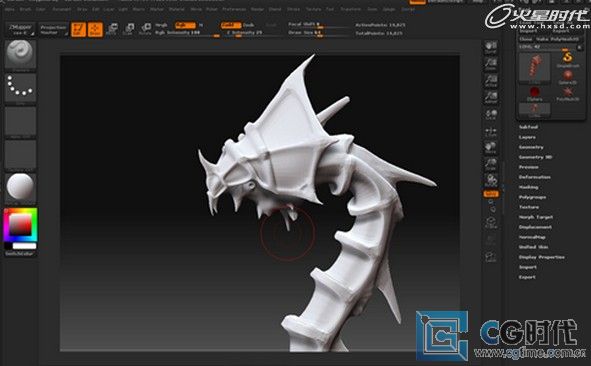Select the PolyMesh3D star tool
This screenshot has height=366, width=591.
click(x=567, y=93)
